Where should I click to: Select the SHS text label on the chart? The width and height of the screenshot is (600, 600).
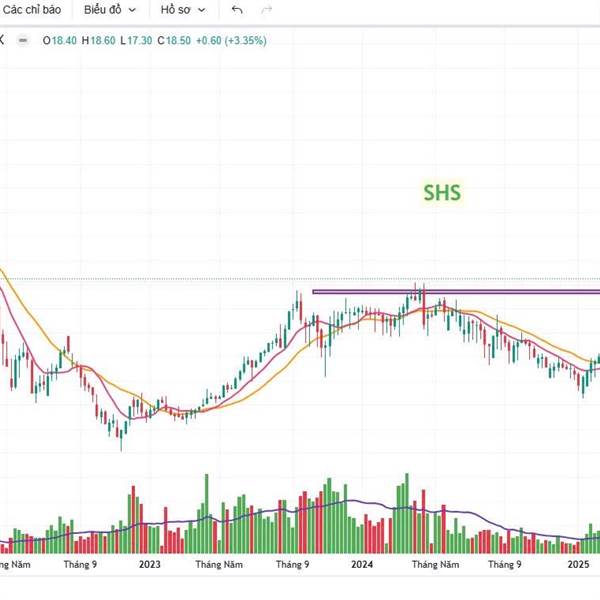[x=442, y=192]
